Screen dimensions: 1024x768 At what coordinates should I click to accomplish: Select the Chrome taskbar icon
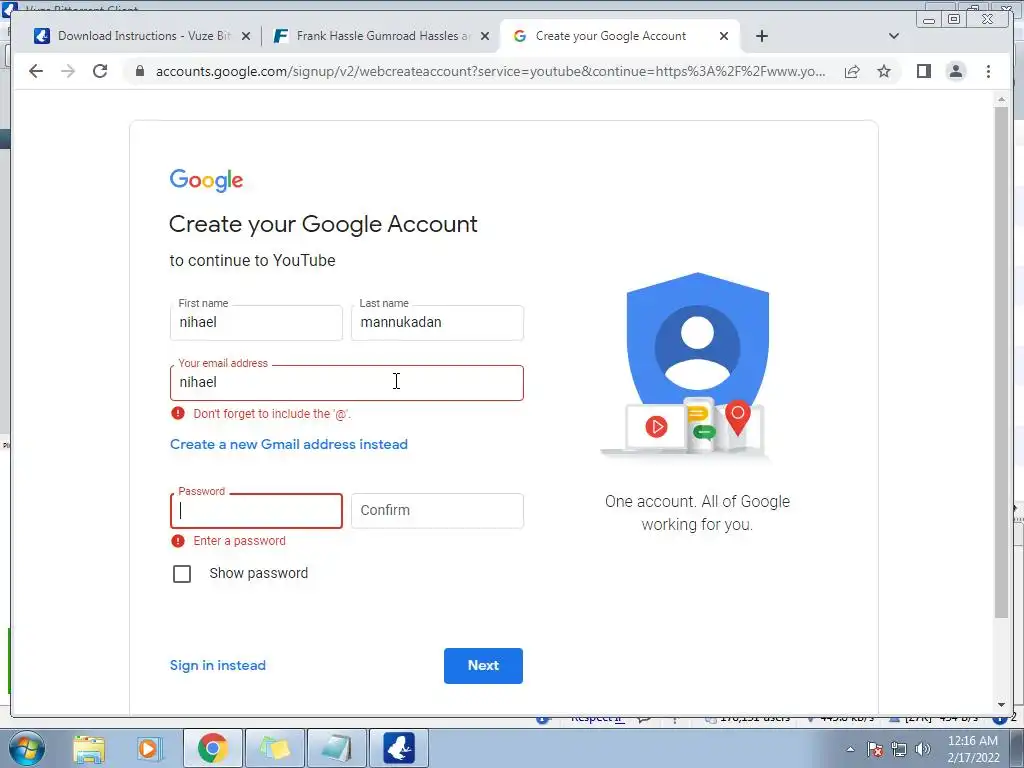[212, 748]
